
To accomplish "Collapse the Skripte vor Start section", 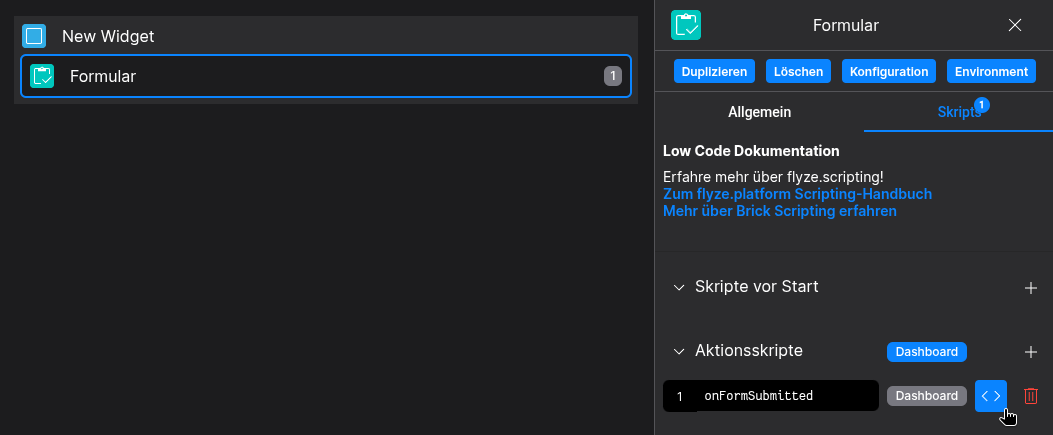I will click(679, 287).
